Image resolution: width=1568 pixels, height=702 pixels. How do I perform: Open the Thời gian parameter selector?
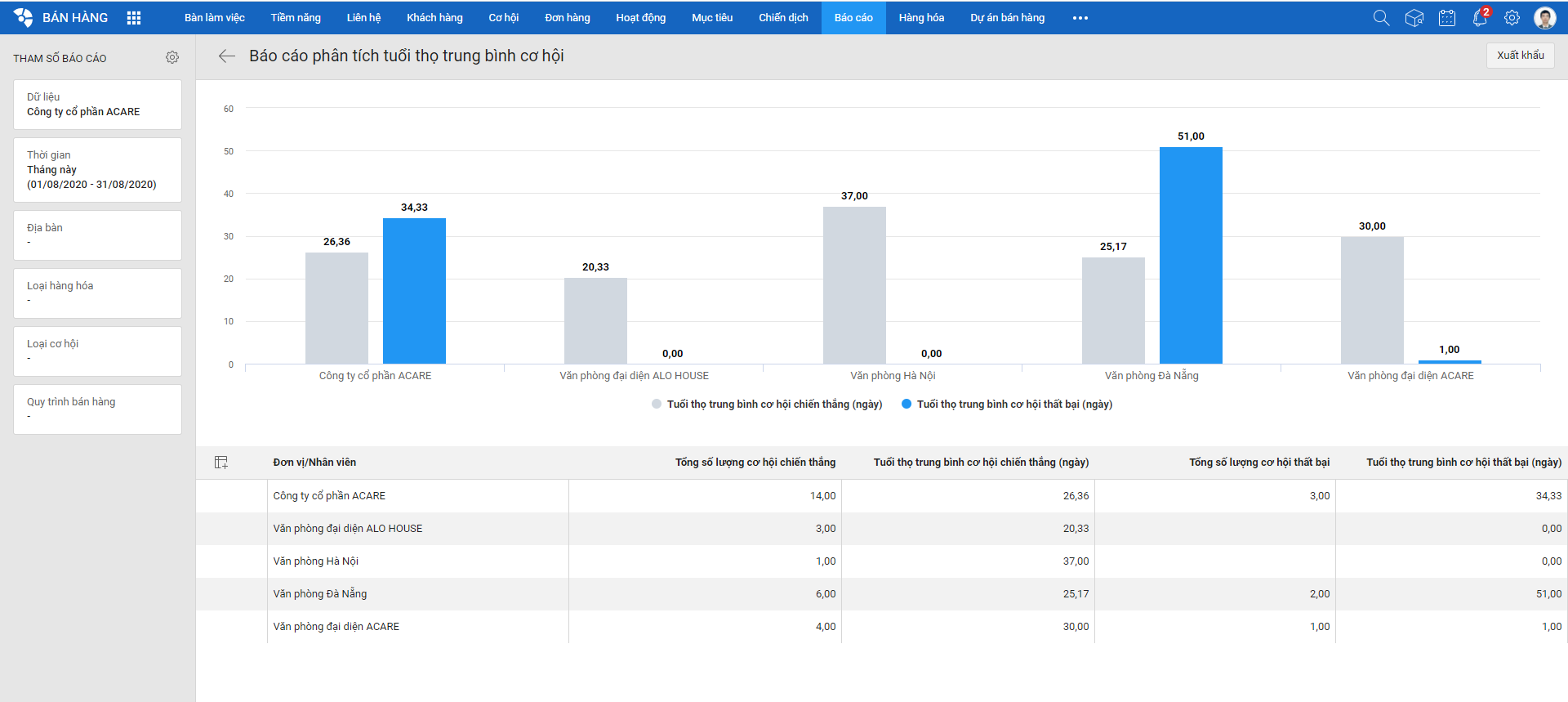click(97, 170)
